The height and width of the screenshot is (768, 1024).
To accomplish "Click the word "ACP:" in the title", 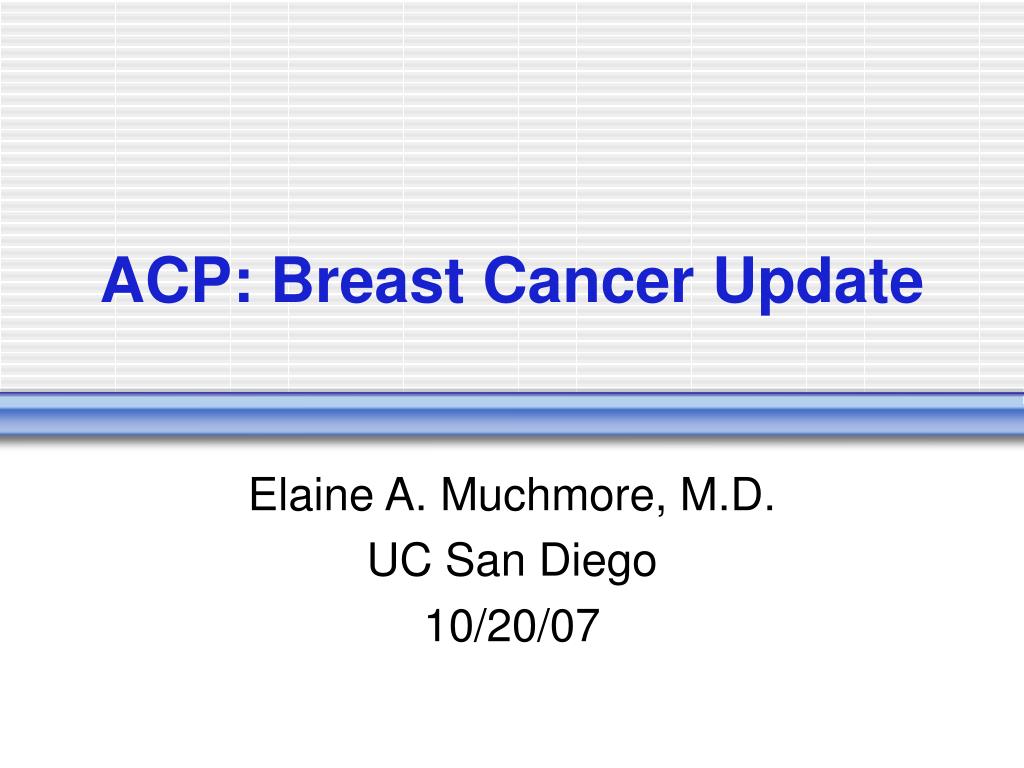I will [176, 280].
